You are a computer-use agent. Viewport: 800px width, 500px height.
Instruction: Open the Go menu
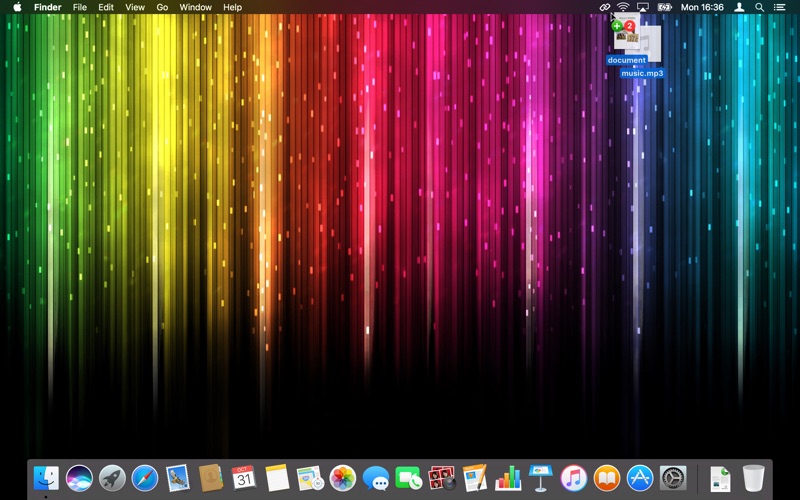pyautogui.click(x=162, y=7)
